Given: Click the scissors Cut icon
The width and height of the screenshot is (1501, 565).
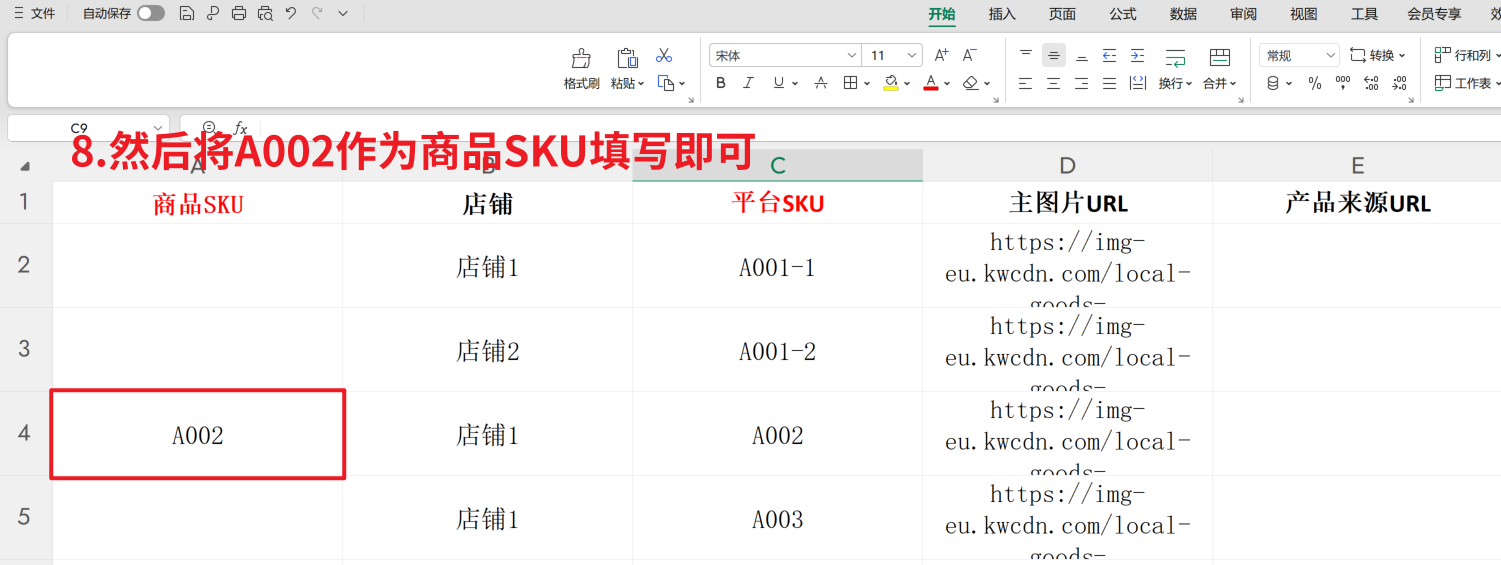Looking at the screenshot, I should pyautogui.click(x=664, y=56).
